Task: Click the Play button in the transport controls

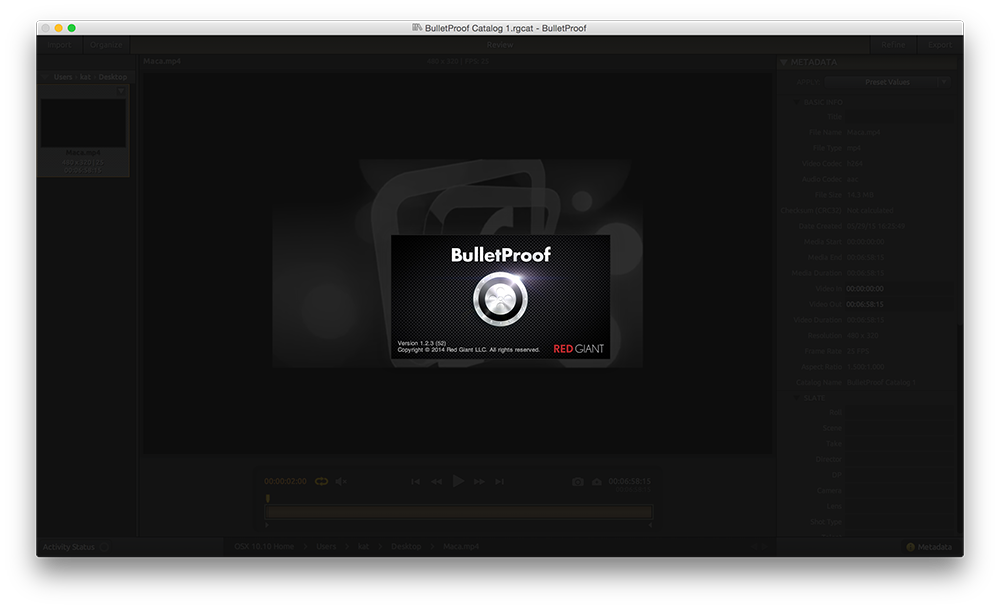Action: (458, 481)
